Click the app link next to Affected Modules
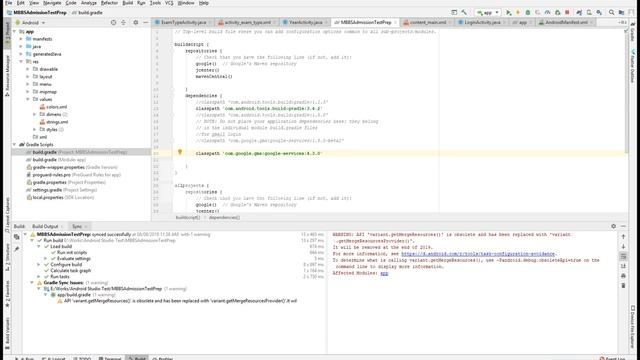Image resolution: width=640 pixels, height=360 pixels. [x=384, y=273]
